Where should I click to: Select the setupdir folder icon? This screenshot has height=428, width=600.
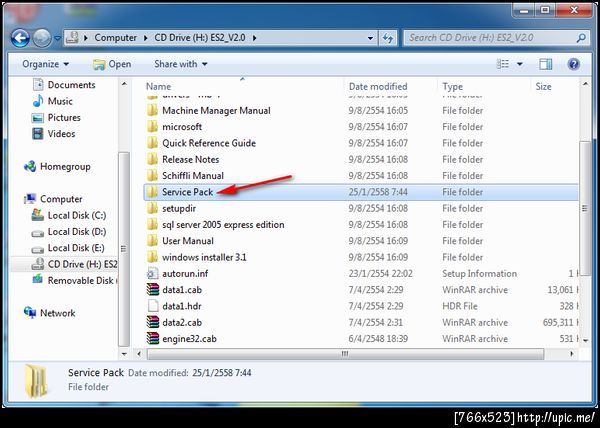click(152, 208)
